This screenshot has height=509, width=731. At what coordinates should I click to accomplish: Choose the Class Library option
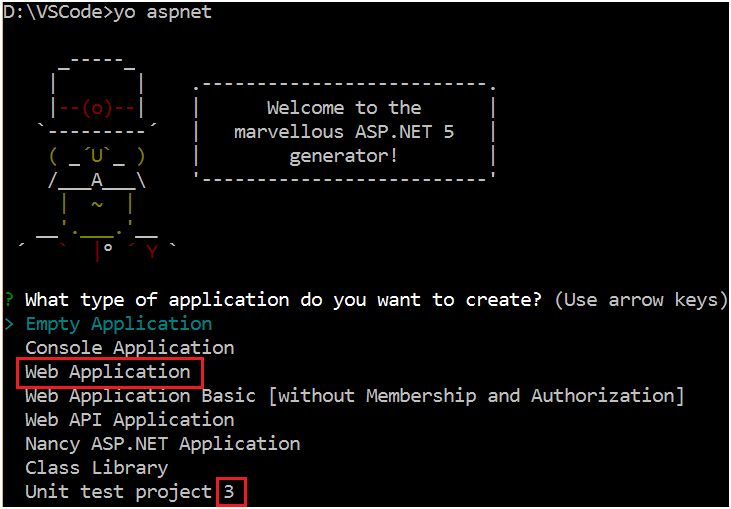(x=97, y=468)
